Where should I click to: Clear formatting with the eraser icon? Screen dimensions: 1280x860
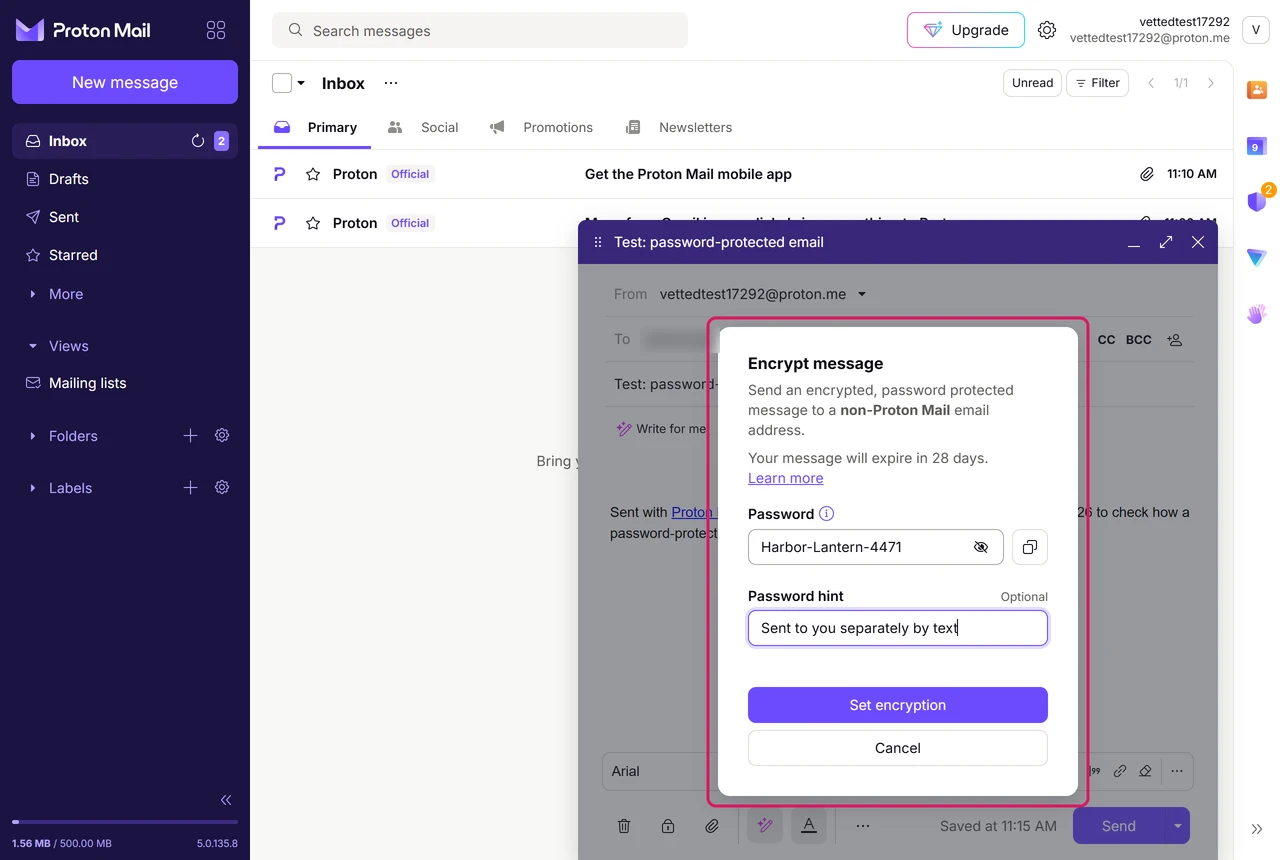click(1146, 771)
